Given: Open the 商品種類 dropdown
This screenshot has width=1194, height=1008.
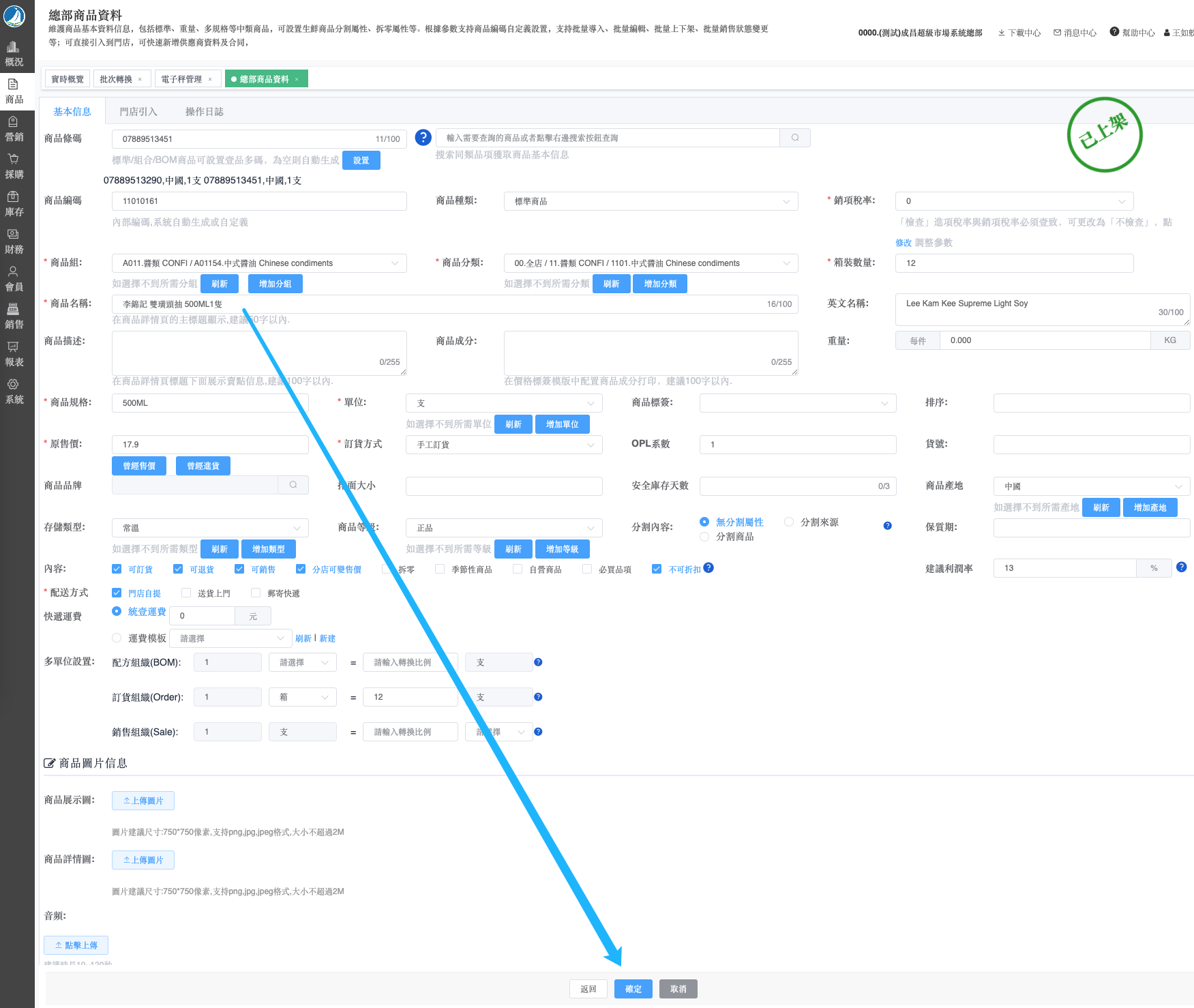Looking at the screenshot, I should click(x=651, y=201).
